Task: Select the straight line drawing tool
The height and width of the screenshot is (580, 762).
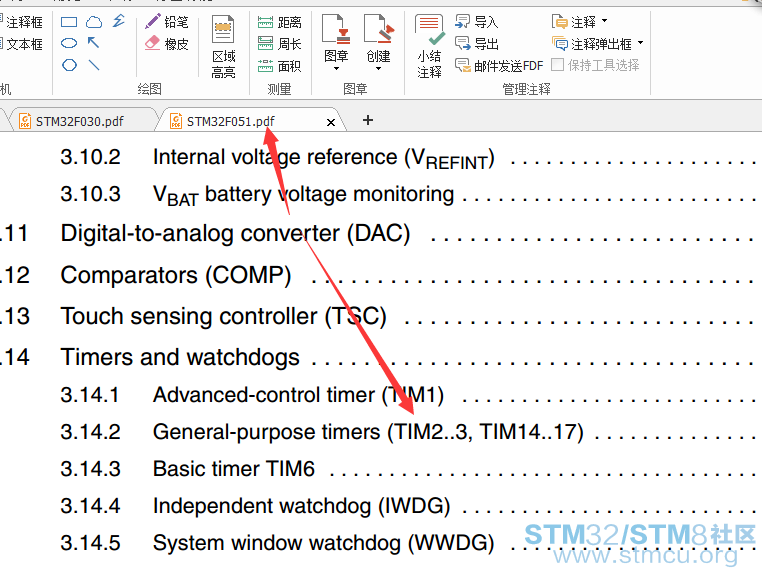Action: (94, 65)
